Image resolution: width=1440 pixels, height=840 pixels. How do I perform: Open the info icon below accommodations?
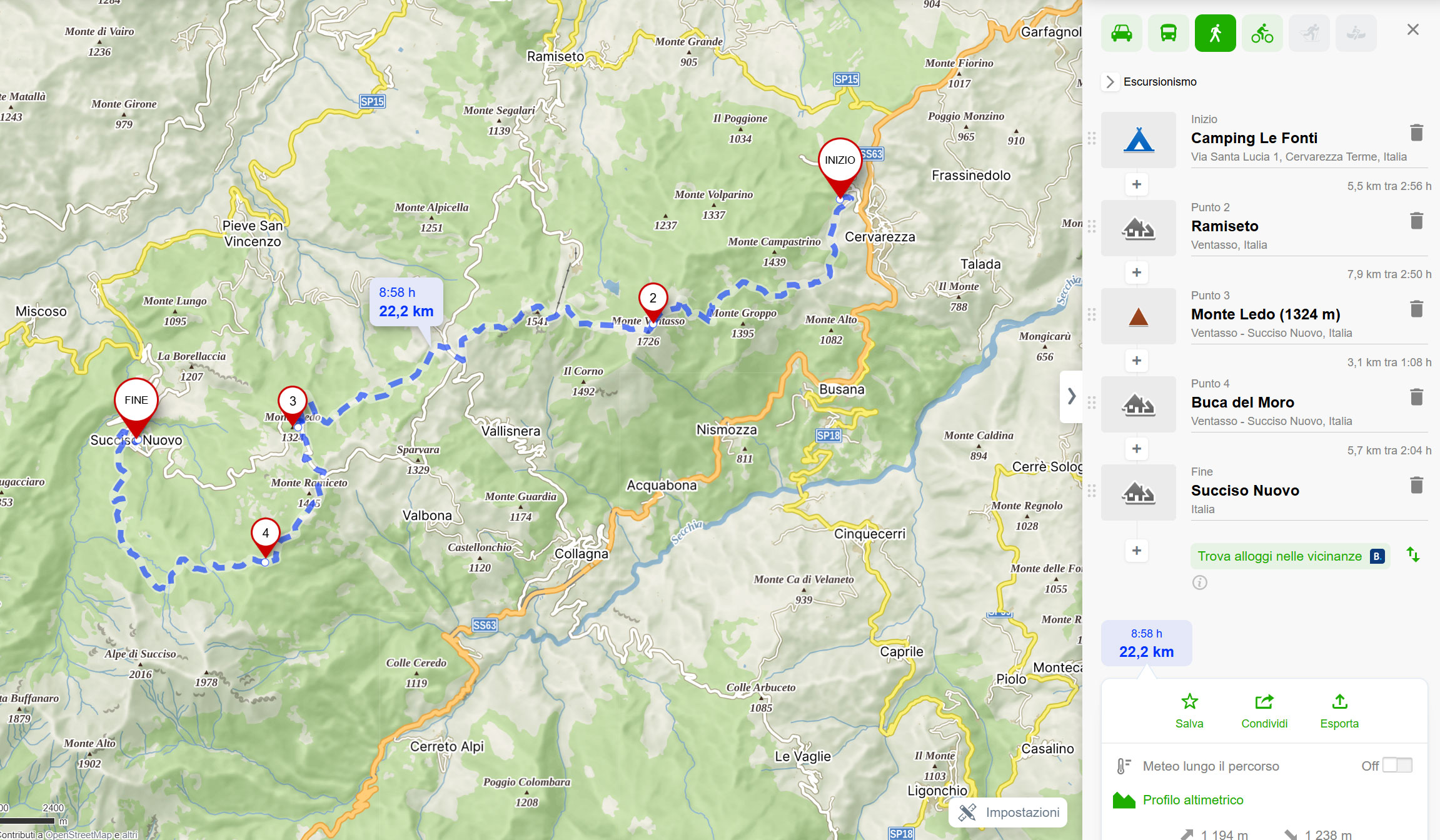point(1200,582)
